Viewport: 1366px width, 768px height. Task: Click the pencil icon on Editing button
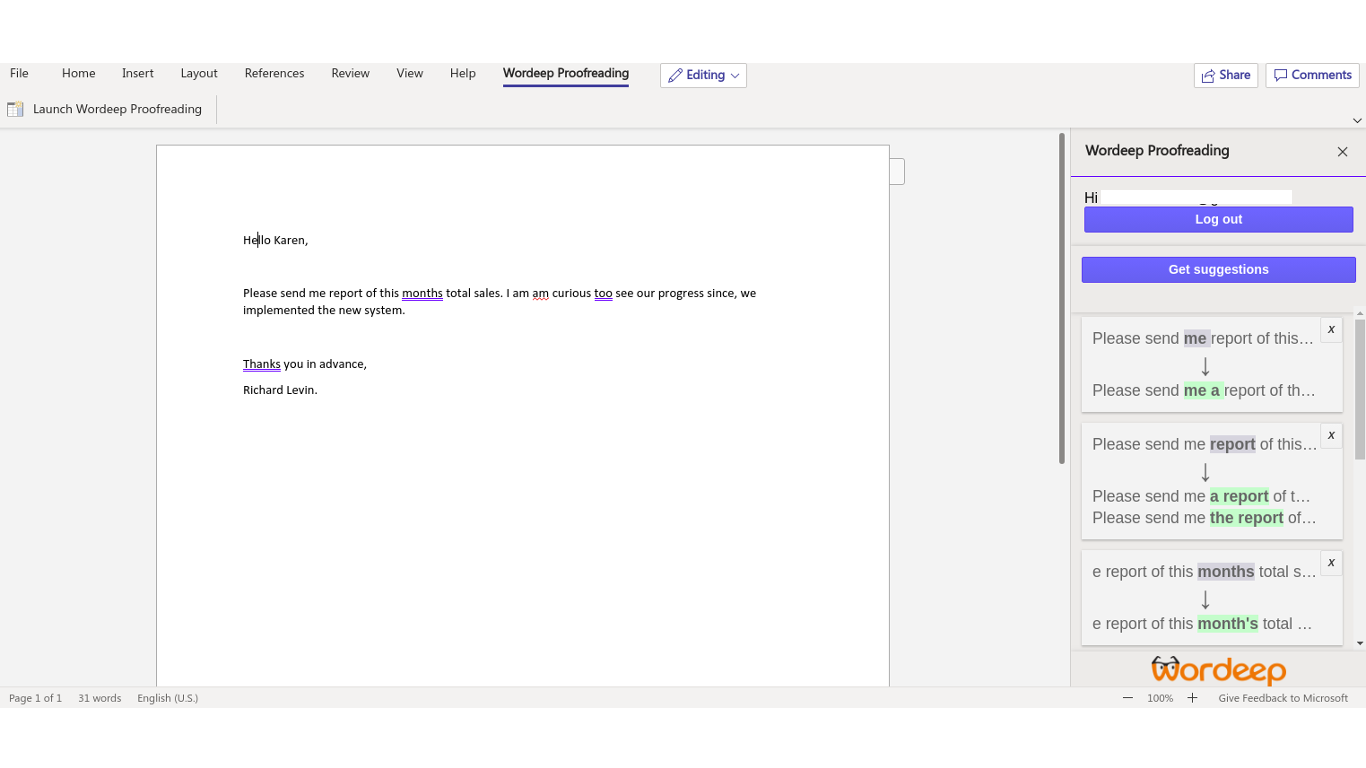pos(675,75)
